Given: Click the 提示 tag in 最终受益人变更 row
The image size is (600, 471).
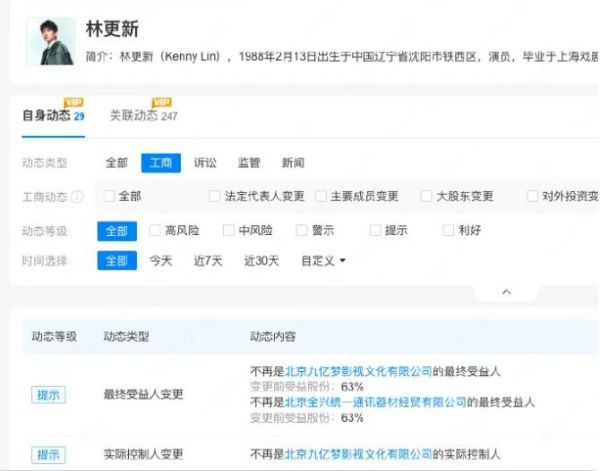Looking at the screenshot, I should point(48,395).
